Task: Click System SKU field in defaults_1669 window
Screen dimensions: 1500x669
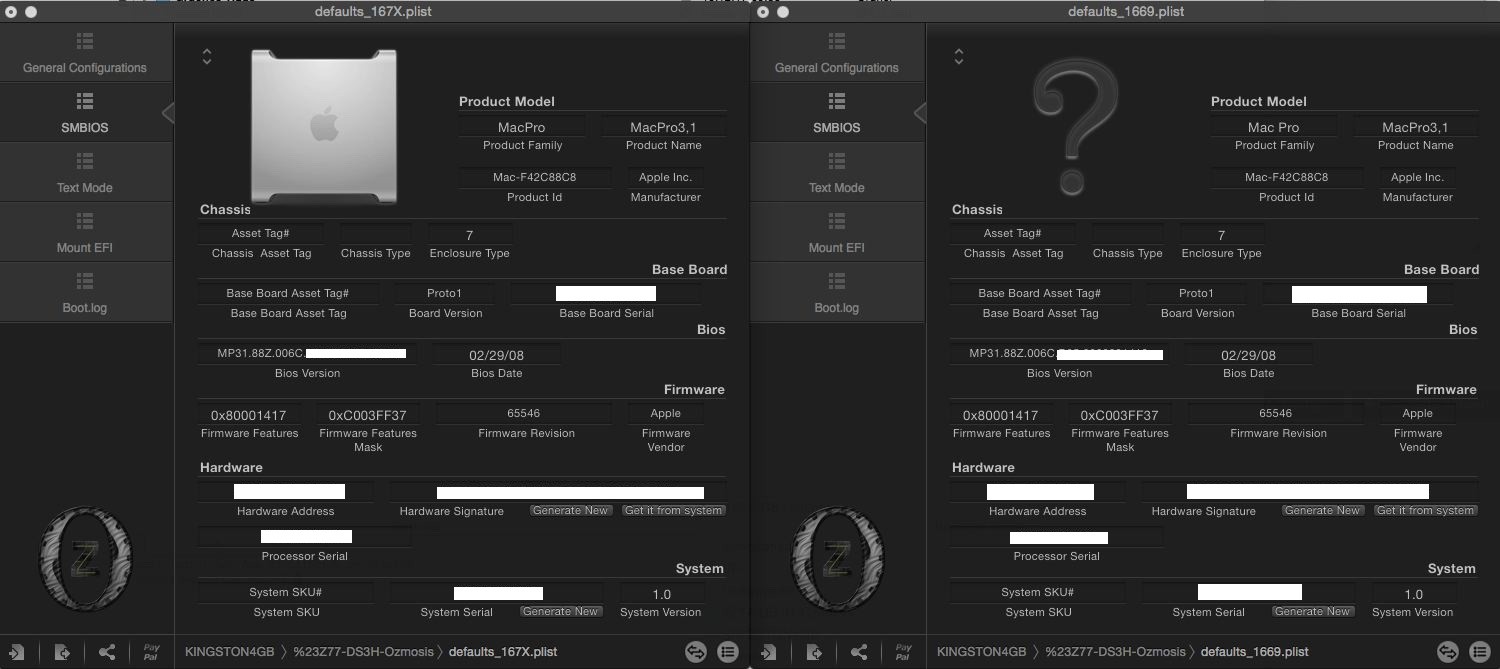Action: pos(1037,592)
